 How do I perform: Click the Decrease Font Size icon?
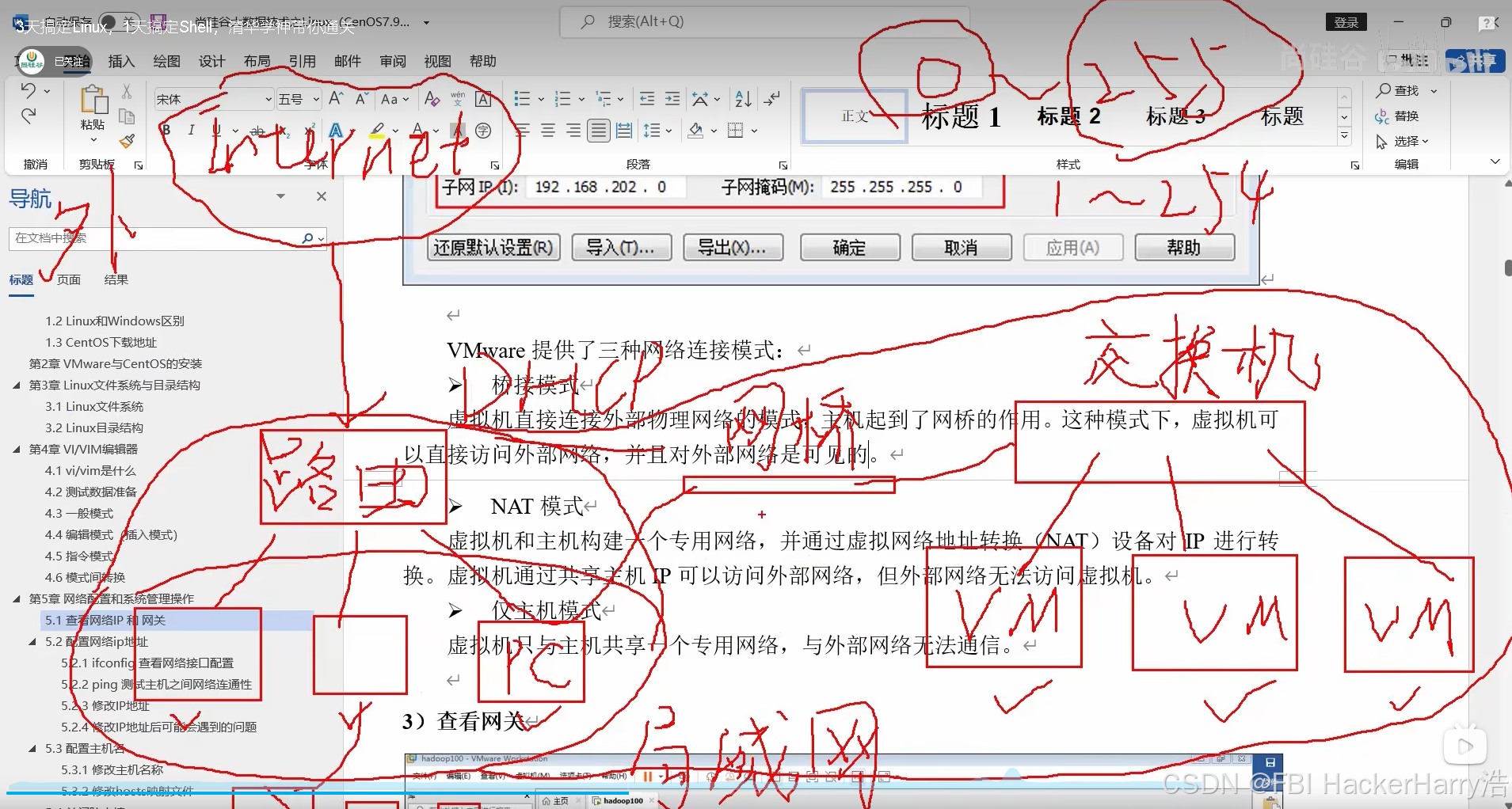362,99
